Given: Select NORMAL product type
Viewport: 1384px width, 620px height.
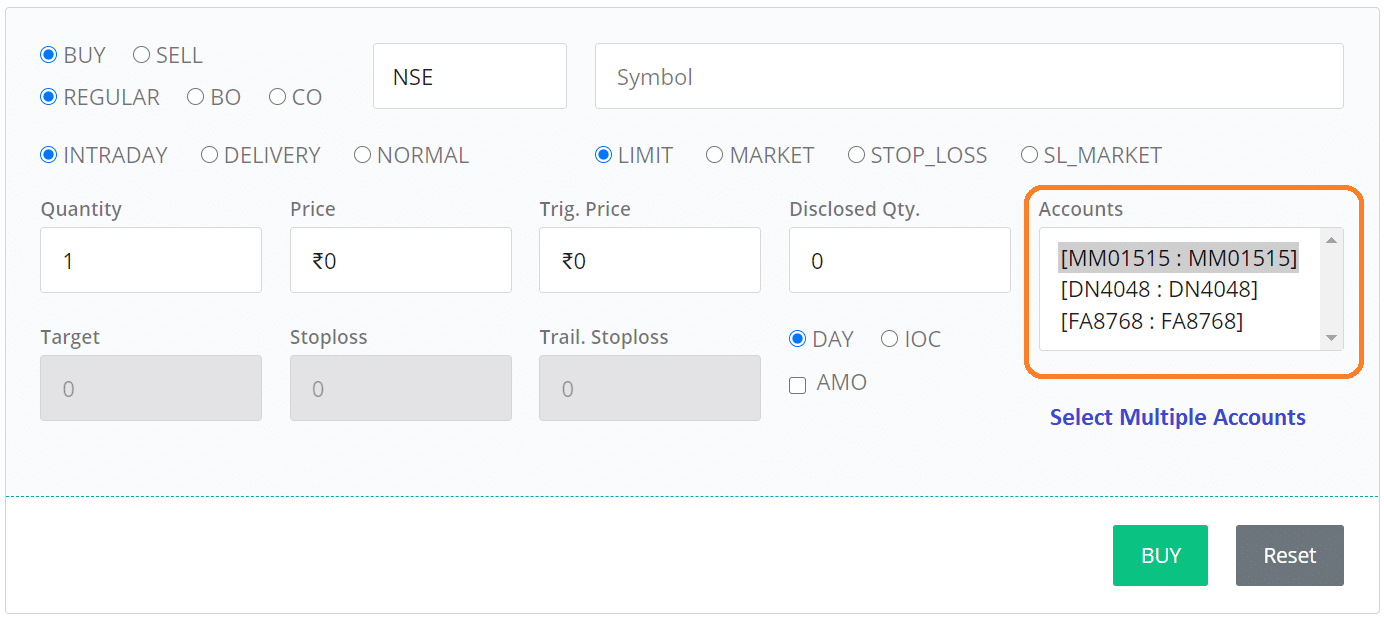Looking at the screenshot, I should click(362, 155).
